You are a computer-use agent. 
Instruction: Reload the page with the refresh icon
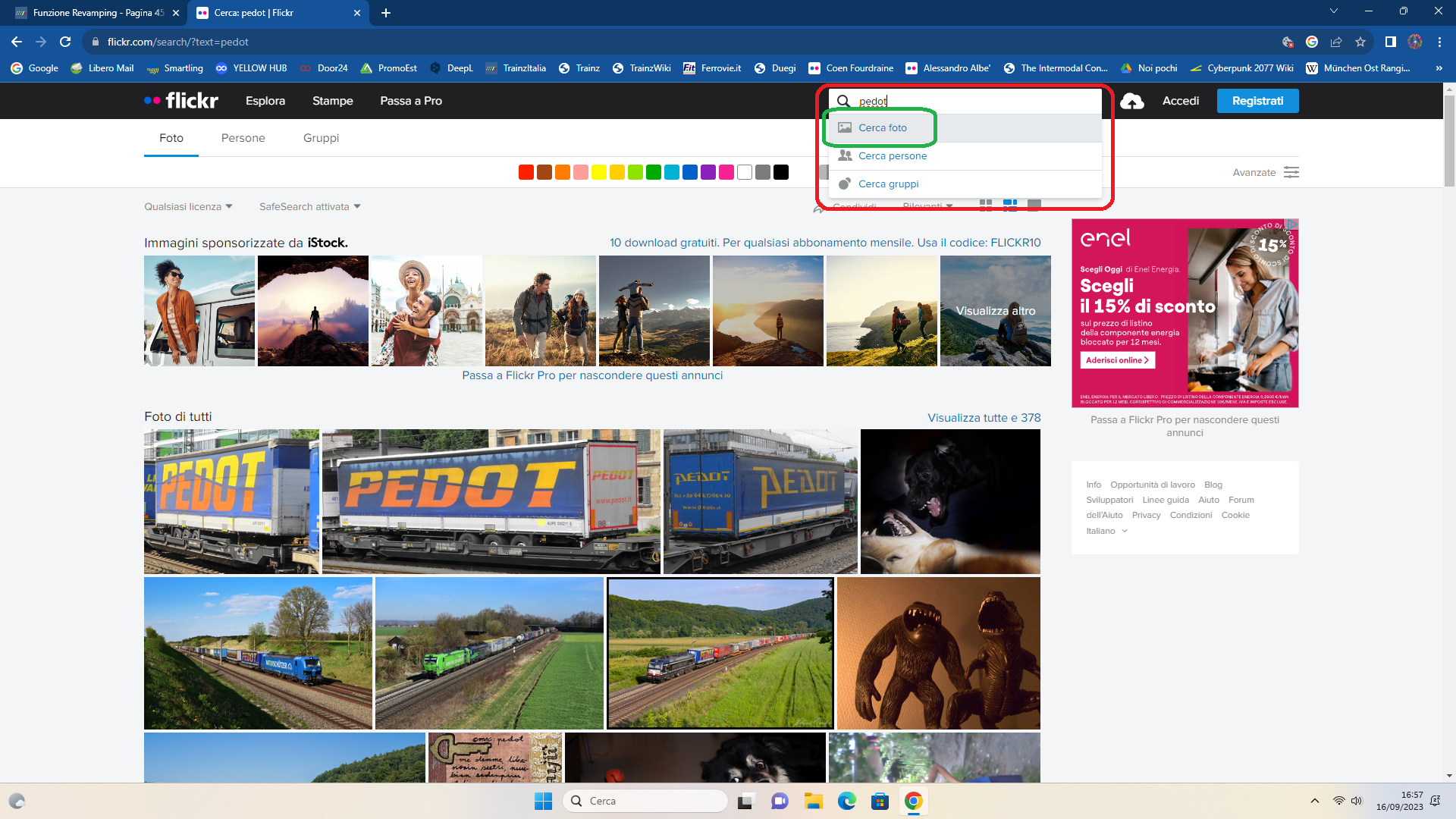(65, 42)
